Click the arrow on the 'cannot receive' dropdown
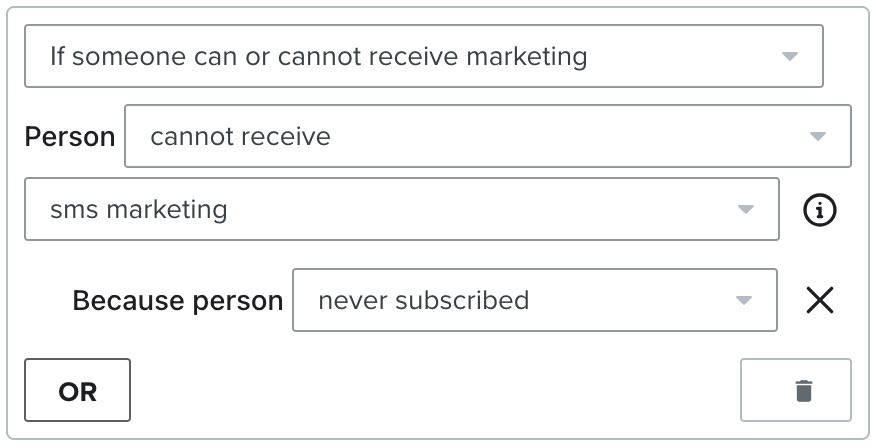Image resolution: width=876 pixels, height=448 pixels. coord(817,136)
